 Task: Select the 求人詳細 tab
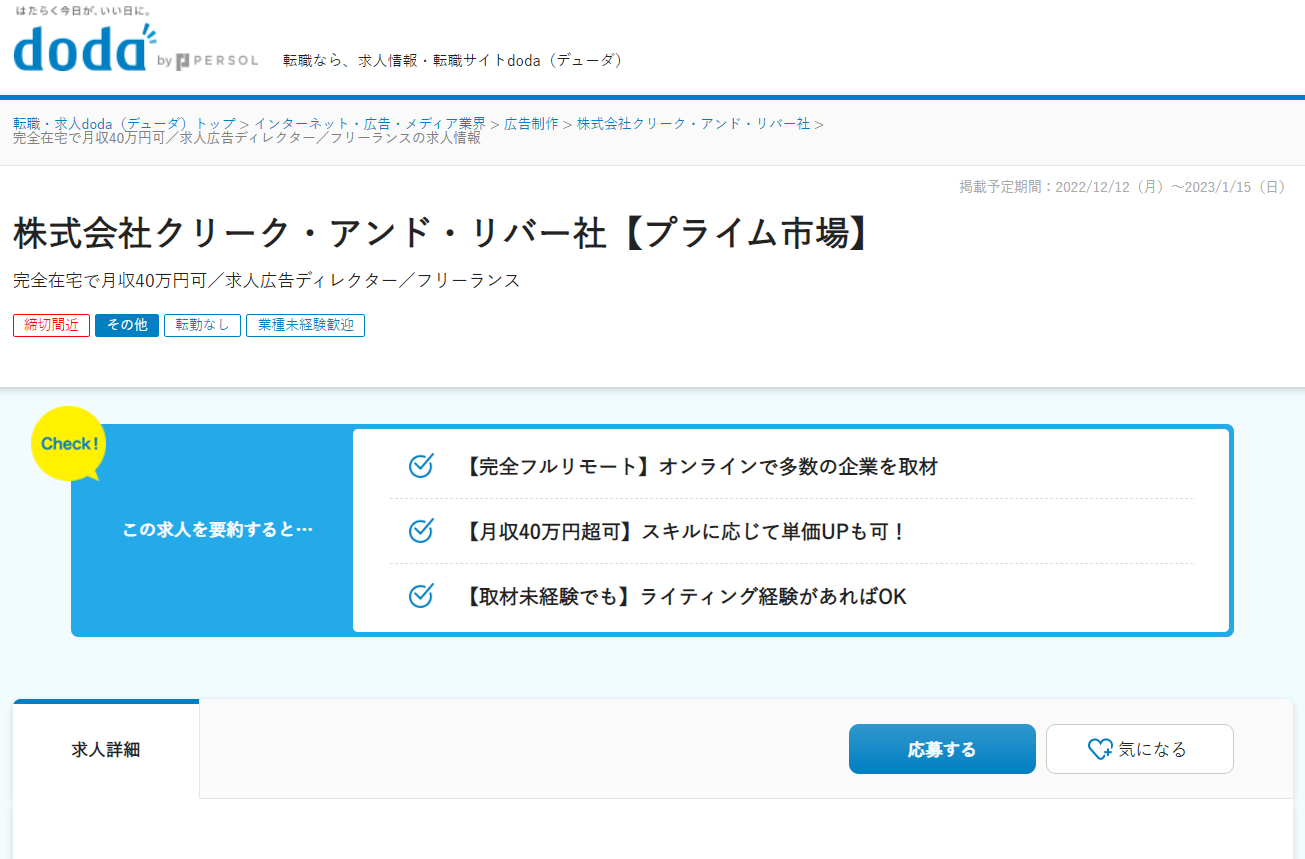[106, 749]
